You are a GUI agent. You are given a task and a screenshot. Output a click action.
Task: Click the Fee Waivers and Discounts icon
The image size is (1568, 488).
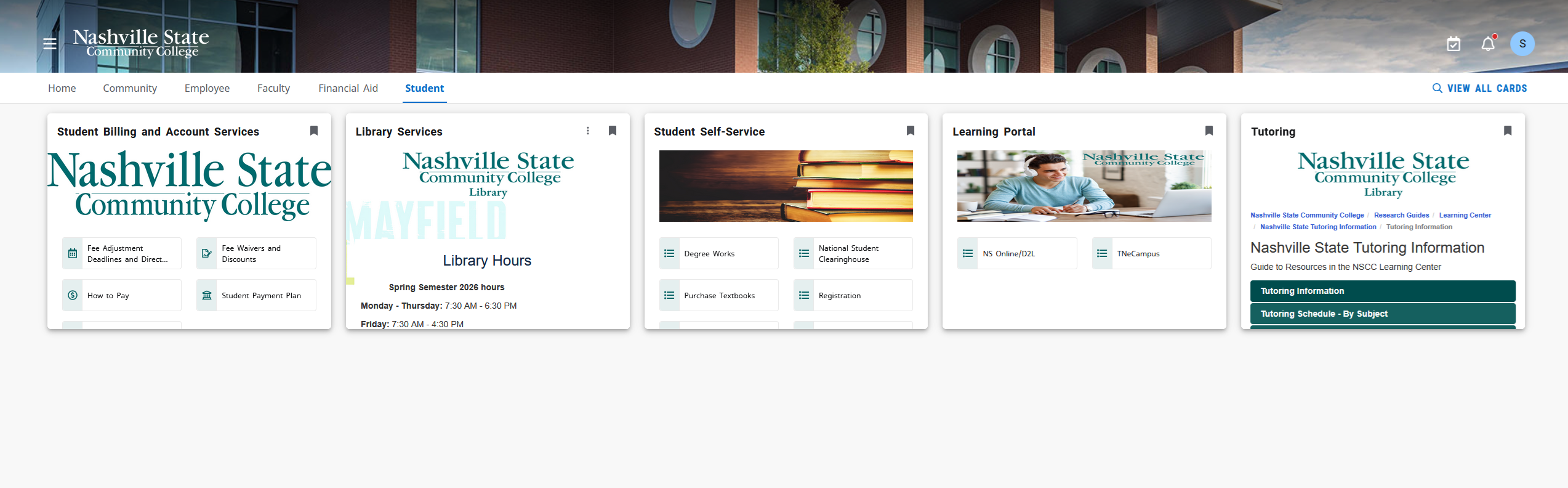(x=207, y=253)
